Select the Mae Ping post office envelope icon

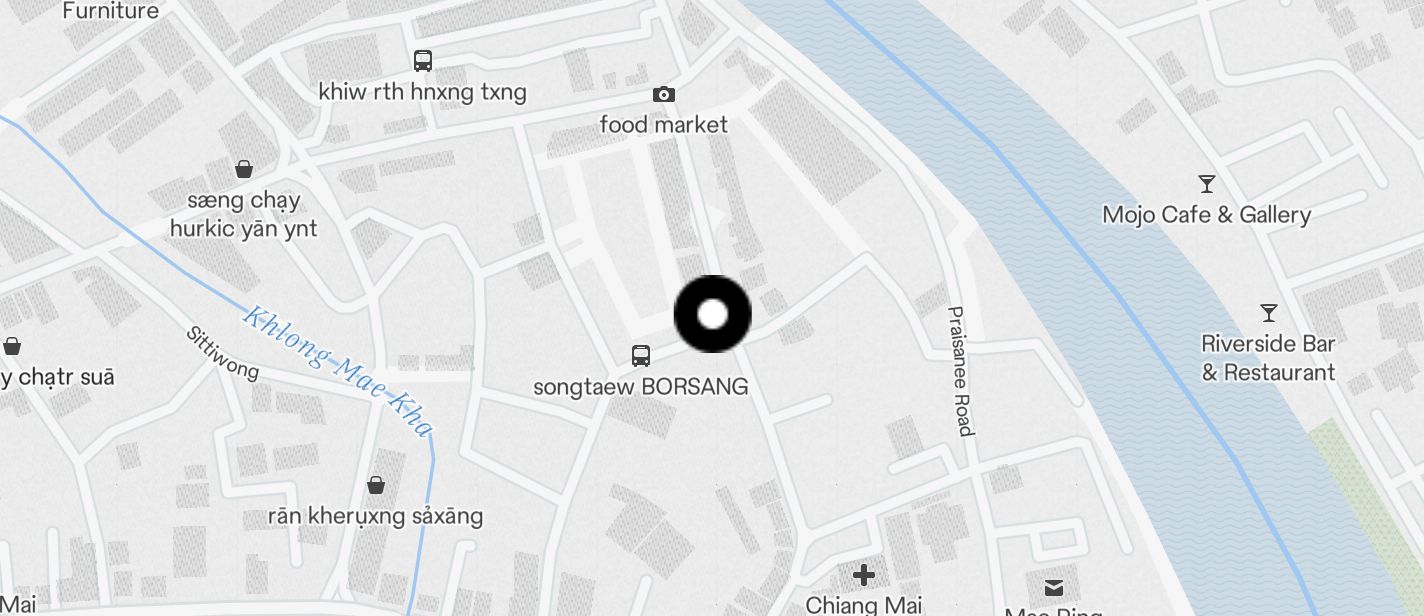(x=1053, y=587)
